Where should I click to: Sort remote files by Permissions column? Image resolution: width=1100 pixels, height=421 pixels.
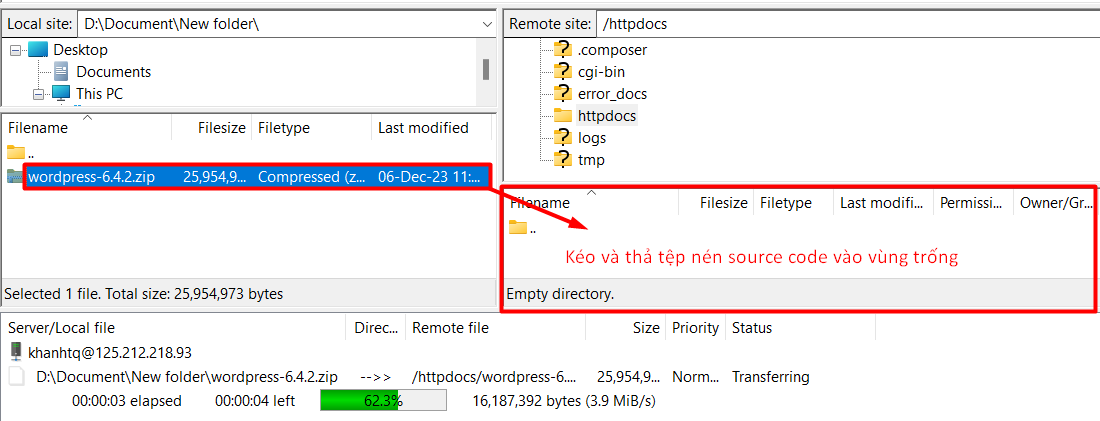[x=970, y=203]
